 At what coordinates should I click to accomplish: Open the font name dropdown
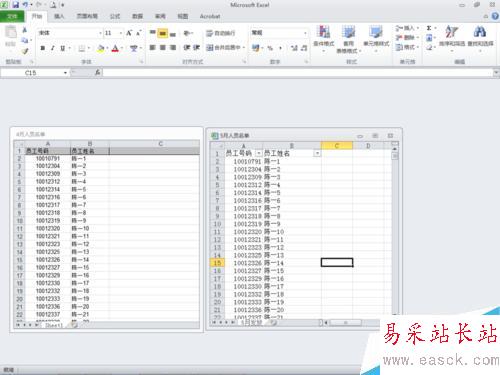[100, 33]
